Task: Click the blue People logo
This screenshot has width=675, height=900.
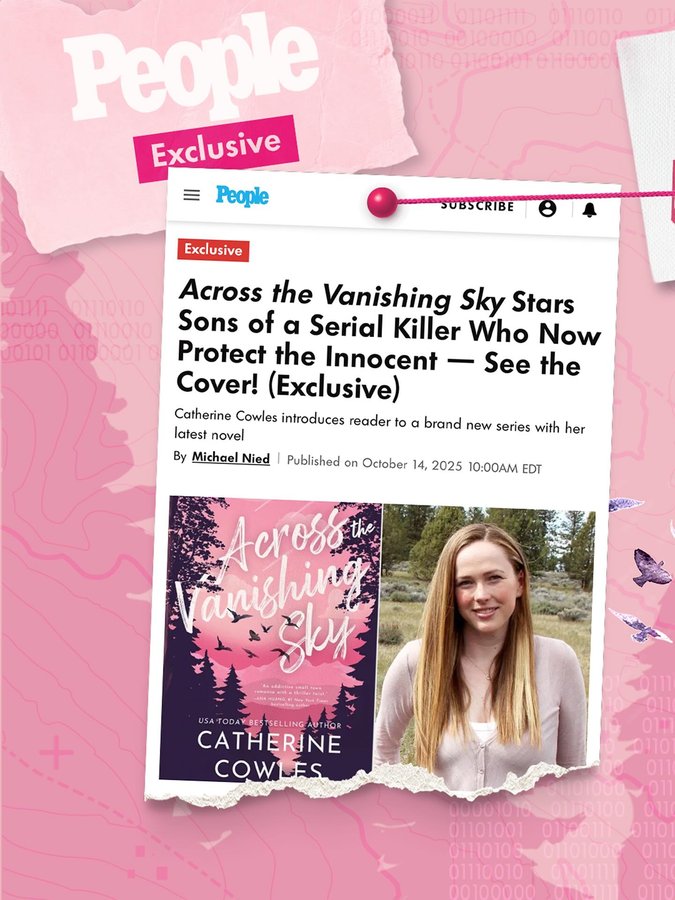Action: point(242,196)
